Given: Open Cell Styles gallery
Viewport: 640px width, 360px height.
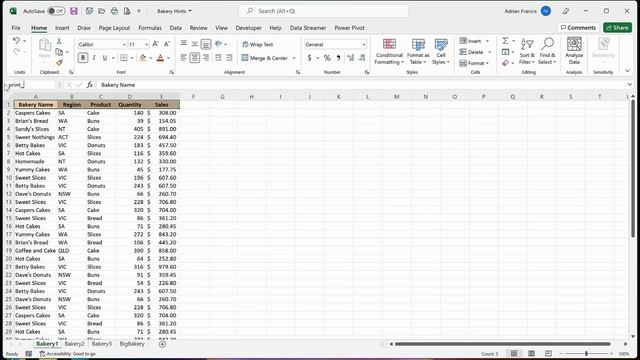Looking at the screenshot, I should 441,51.
